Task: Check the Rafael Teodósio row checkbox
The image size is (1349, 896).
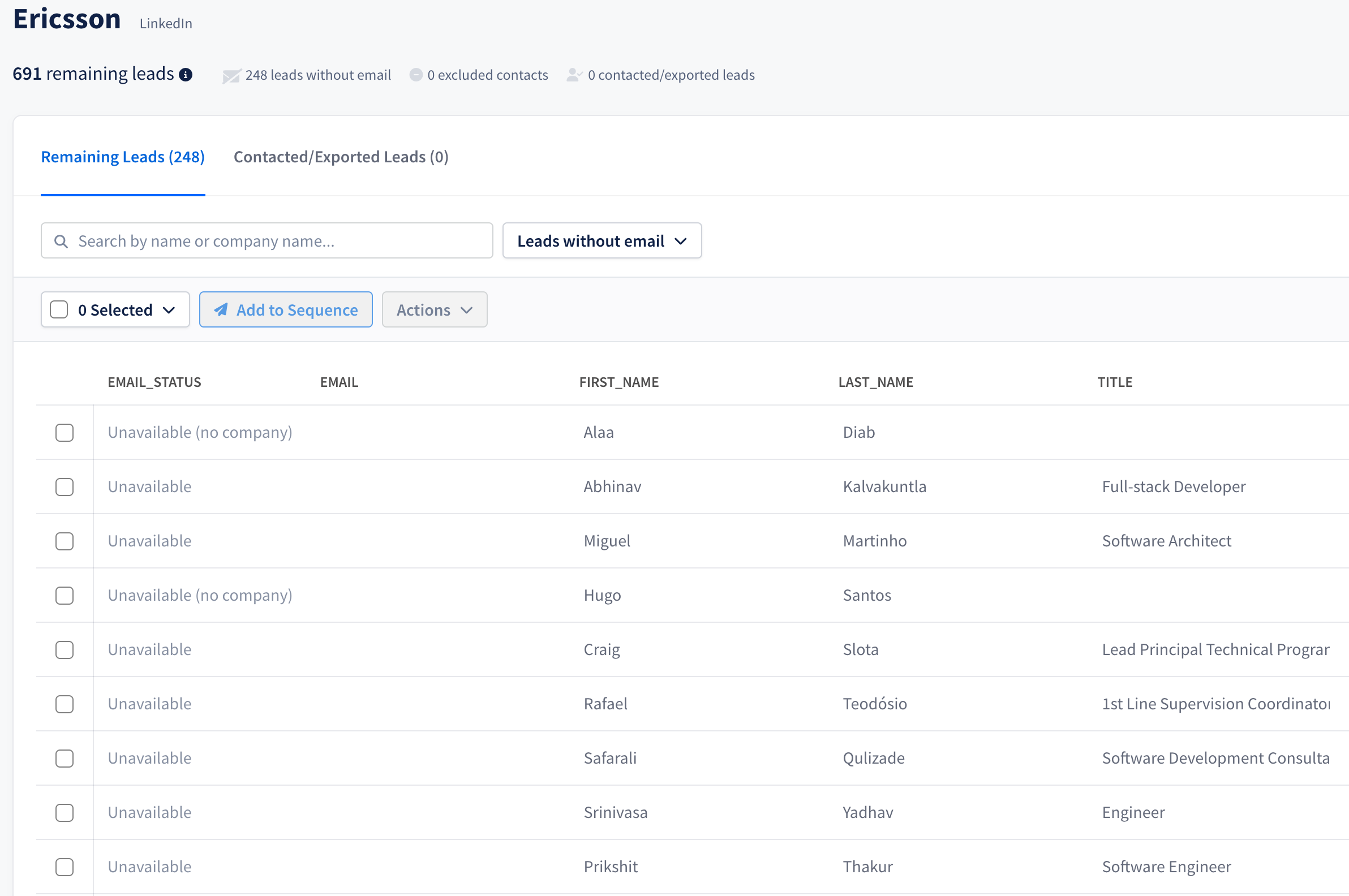Action: coord(65,704)
